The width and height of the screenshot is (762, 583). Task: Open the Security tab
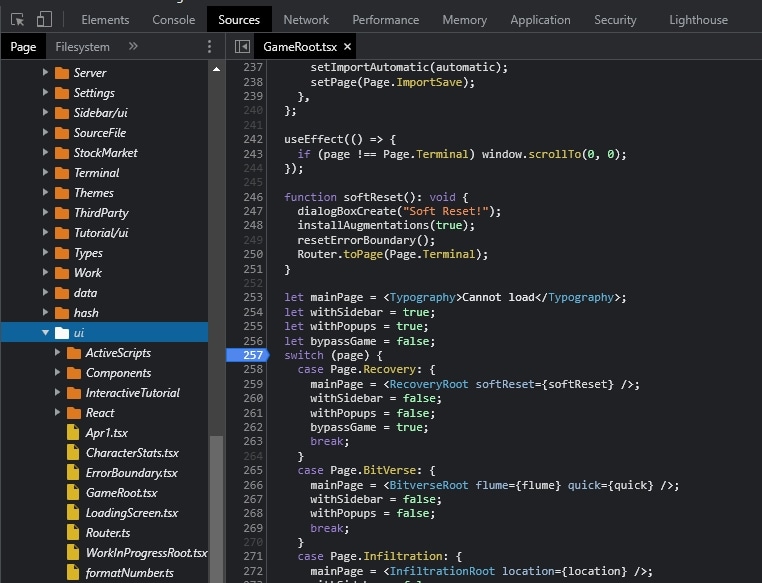615,20
